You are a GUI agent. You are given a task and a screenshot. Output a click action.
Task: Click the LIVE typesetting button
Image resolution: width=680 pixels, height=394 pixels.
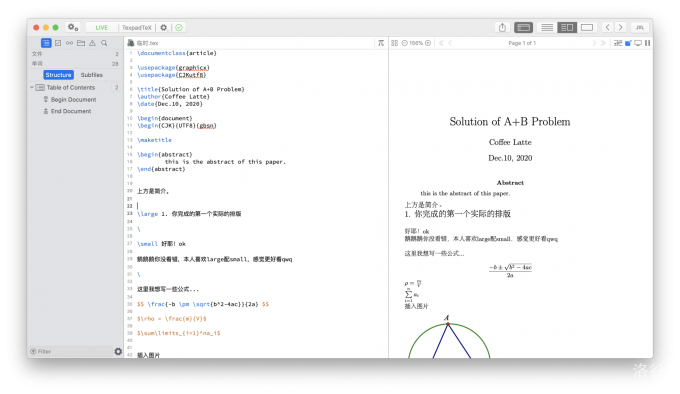point(101,27)
